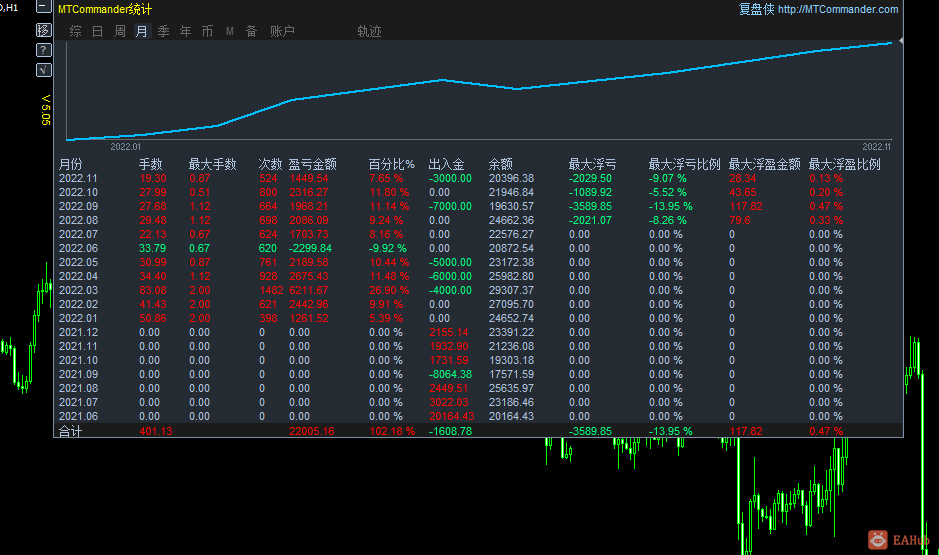Open the question mark help icon

[44, 50]
